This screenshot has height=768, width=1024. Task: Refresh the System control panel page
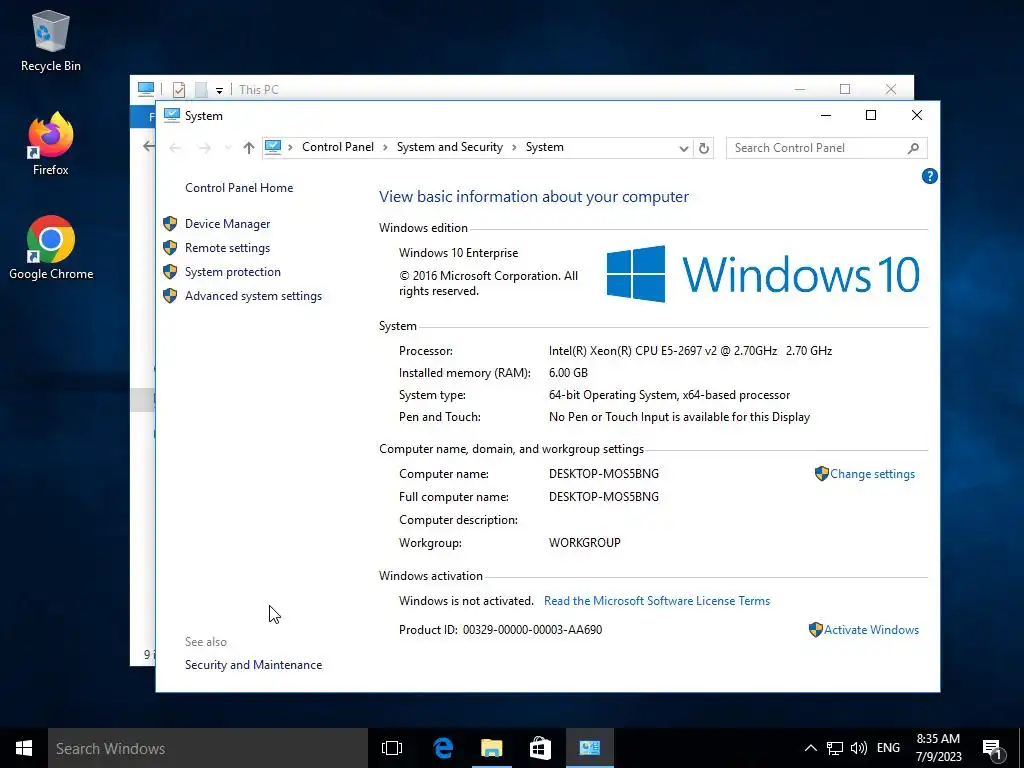[x=703, y=148]
